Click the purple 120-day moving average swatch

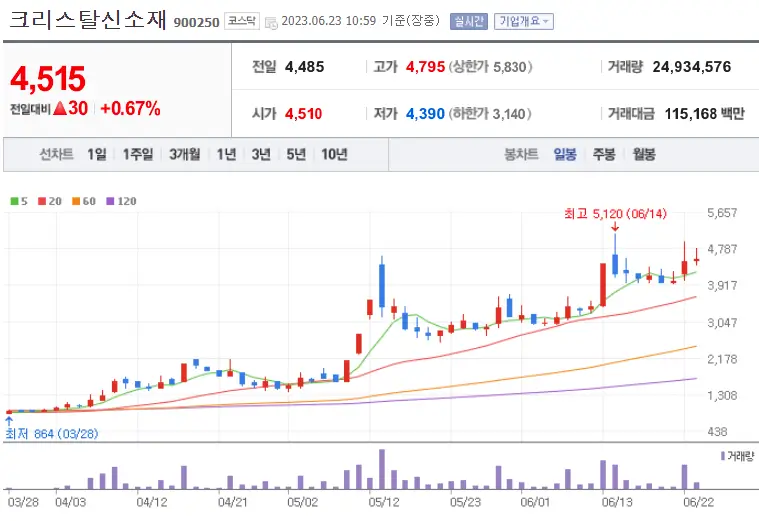point(110,201)
